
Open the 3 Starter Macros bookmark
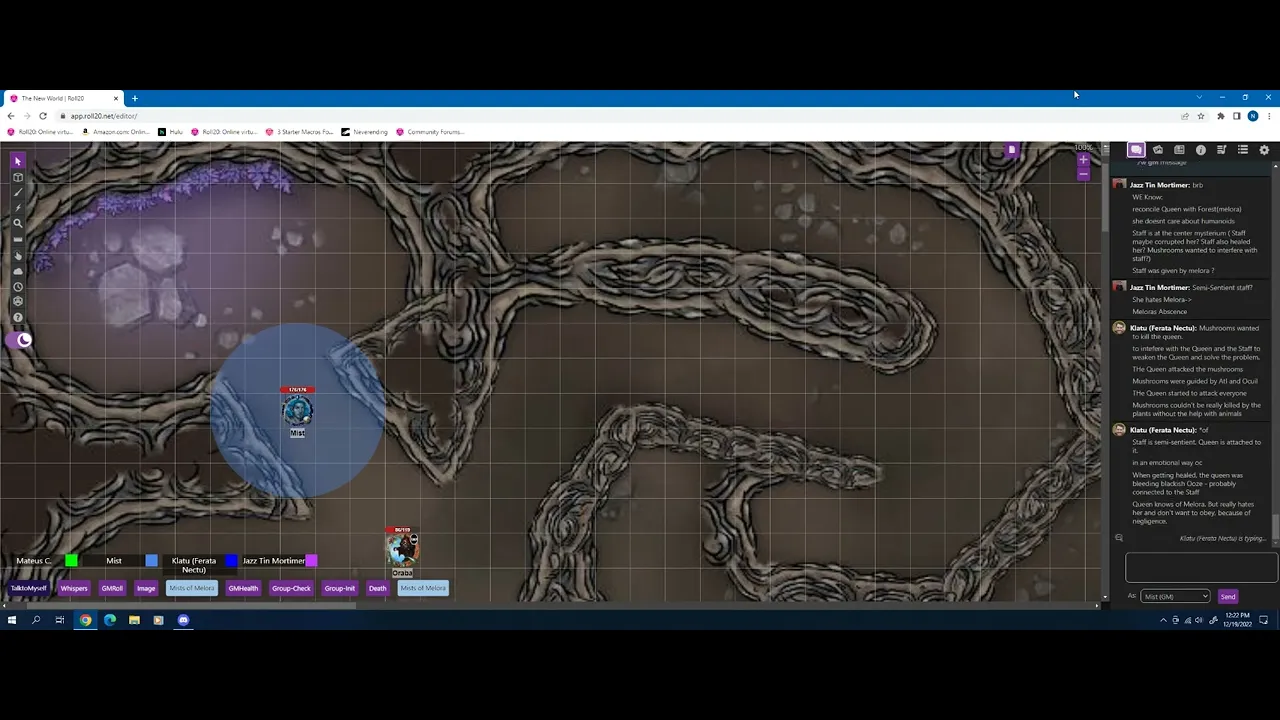[299, 132]
